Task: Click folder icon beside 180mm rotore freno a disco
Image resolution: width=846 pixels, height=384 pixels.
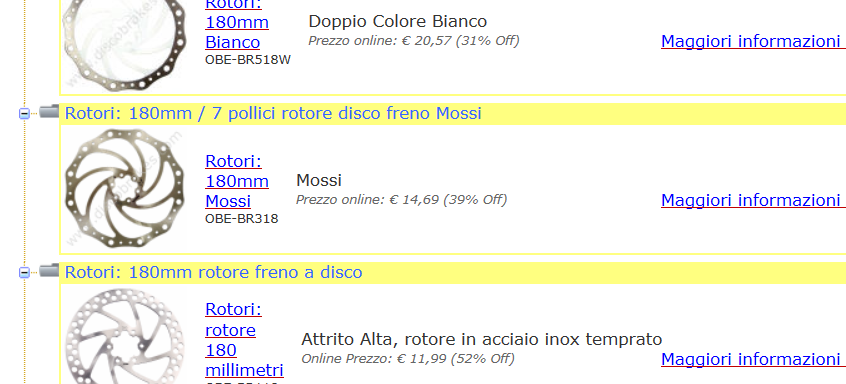Action: point(49,271)
